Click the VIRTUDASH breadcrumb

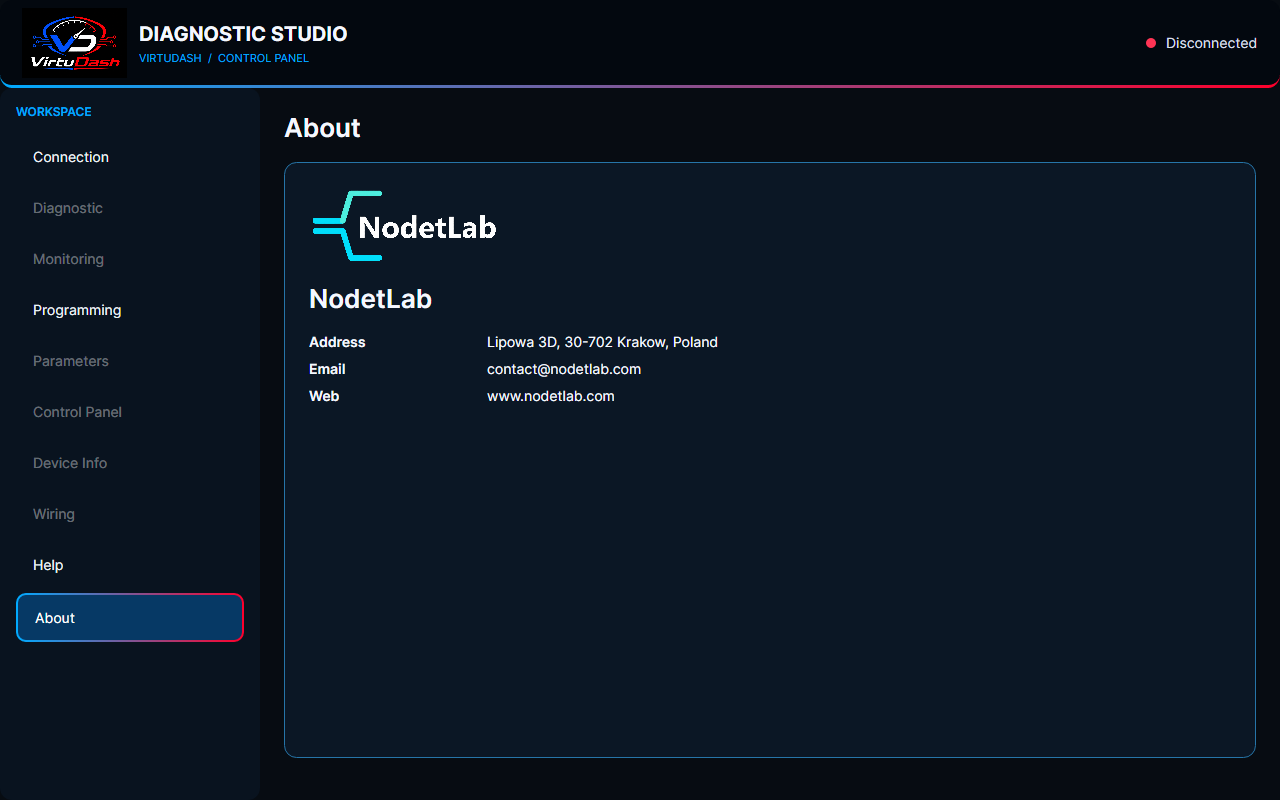click(x=170, y=58)
